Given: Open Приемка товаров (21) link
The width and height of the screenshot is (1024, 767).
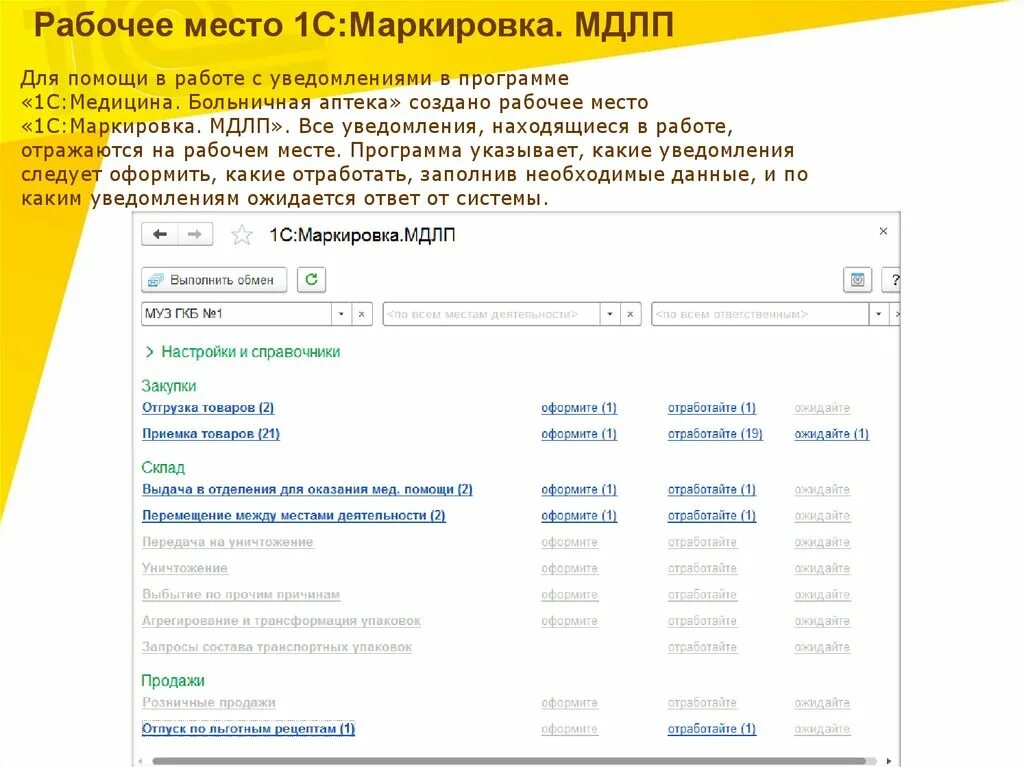Looking at the screenshot, I should 211,434.
